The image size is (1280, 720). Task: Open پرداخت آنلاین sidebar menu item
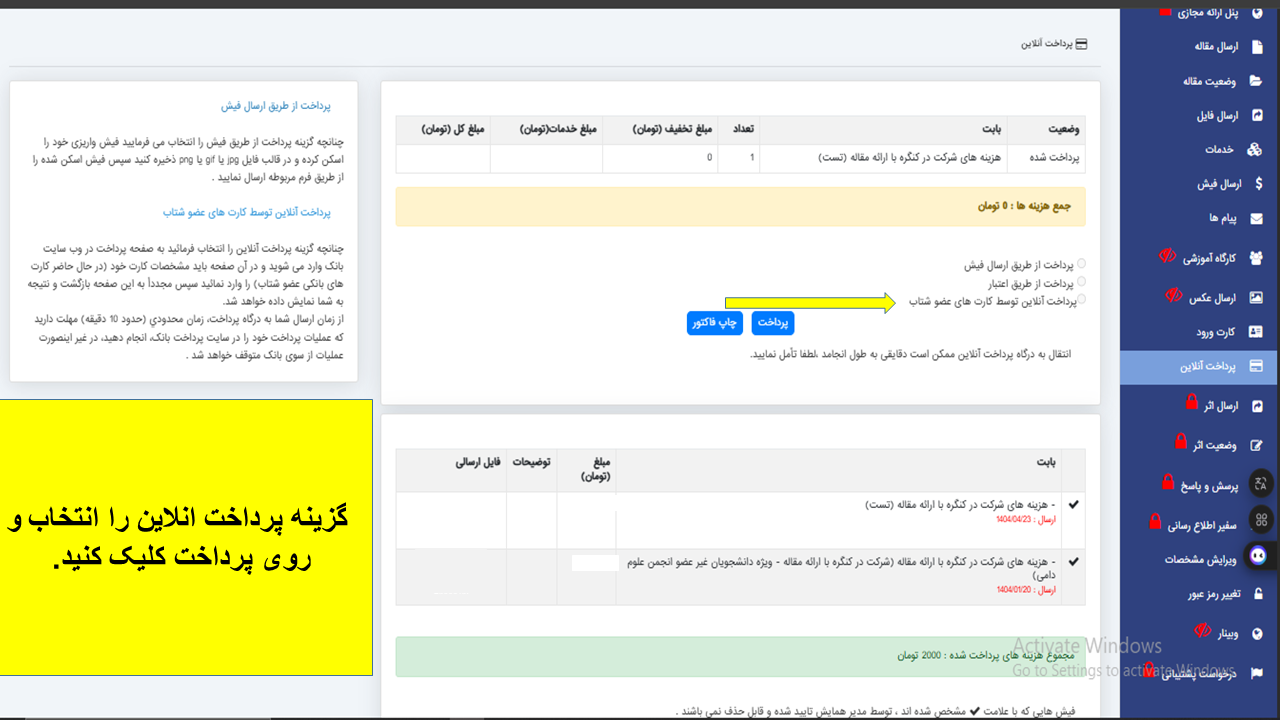1200,367
